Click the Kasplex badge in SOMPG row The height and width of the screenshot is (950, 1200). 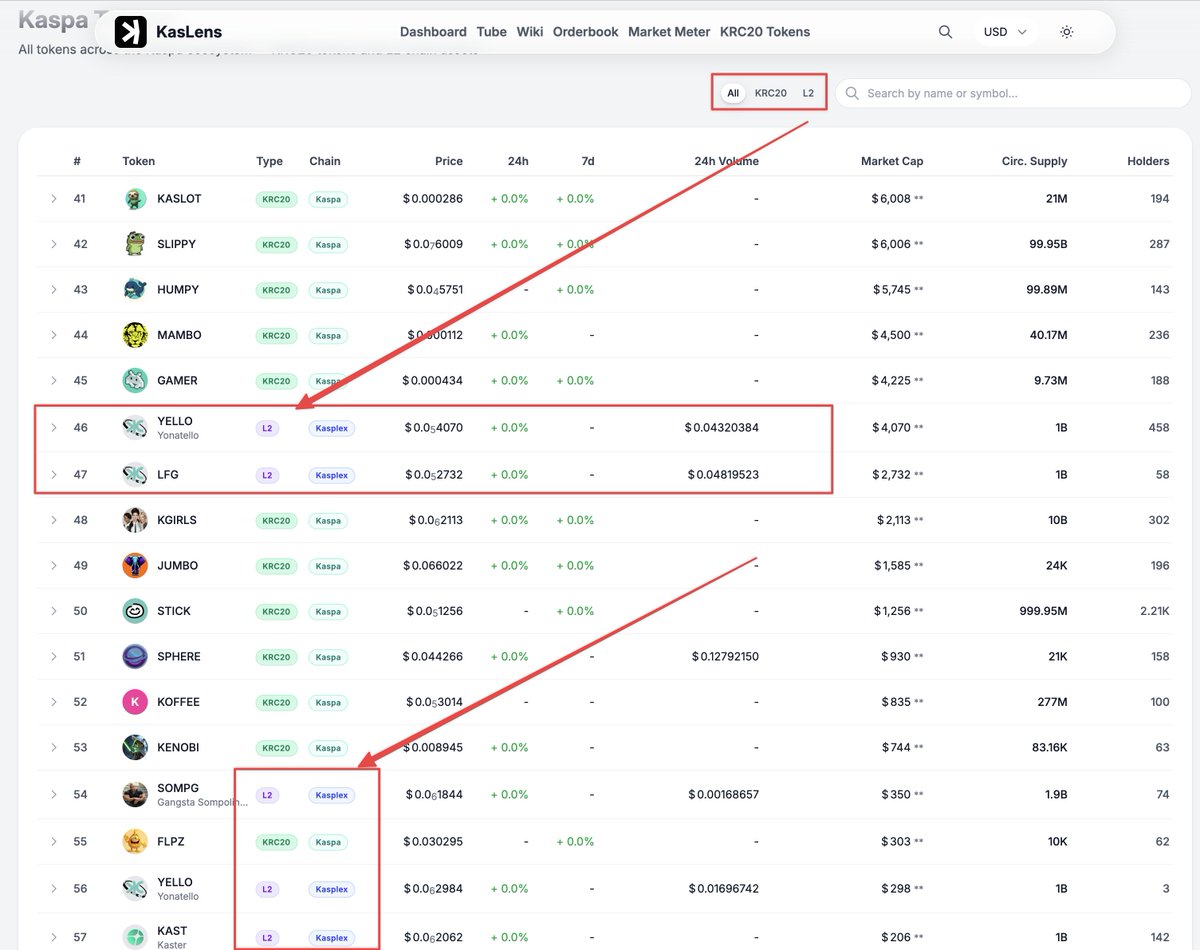(332, 795)
